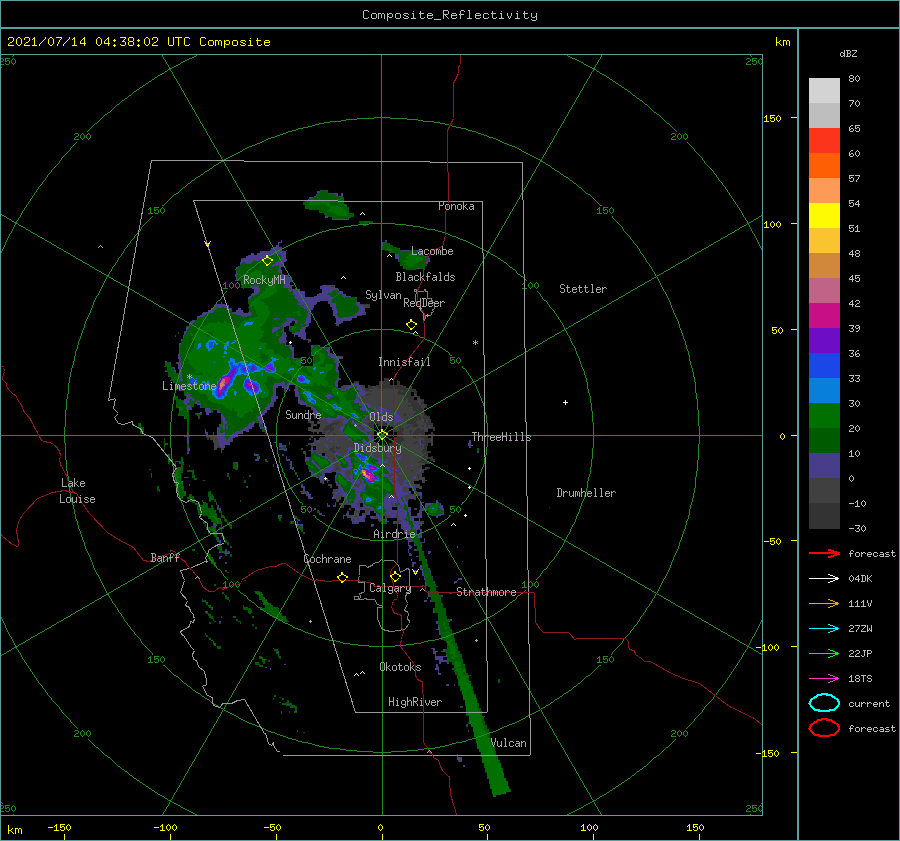Pick the purple 36-39 dBZ color swatch
900x841 pixels.
click(x=824, y=341)
